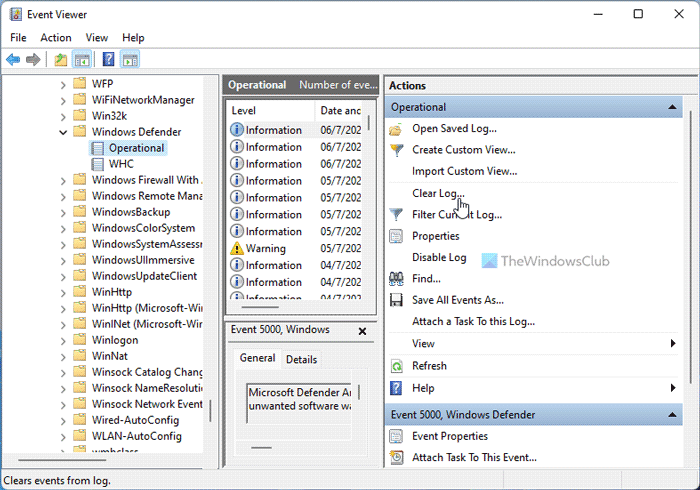Close the Event 5000 preview pane
Image resolution: width=700 pixels, height=490 pixels.
click(x=362, y=331)
